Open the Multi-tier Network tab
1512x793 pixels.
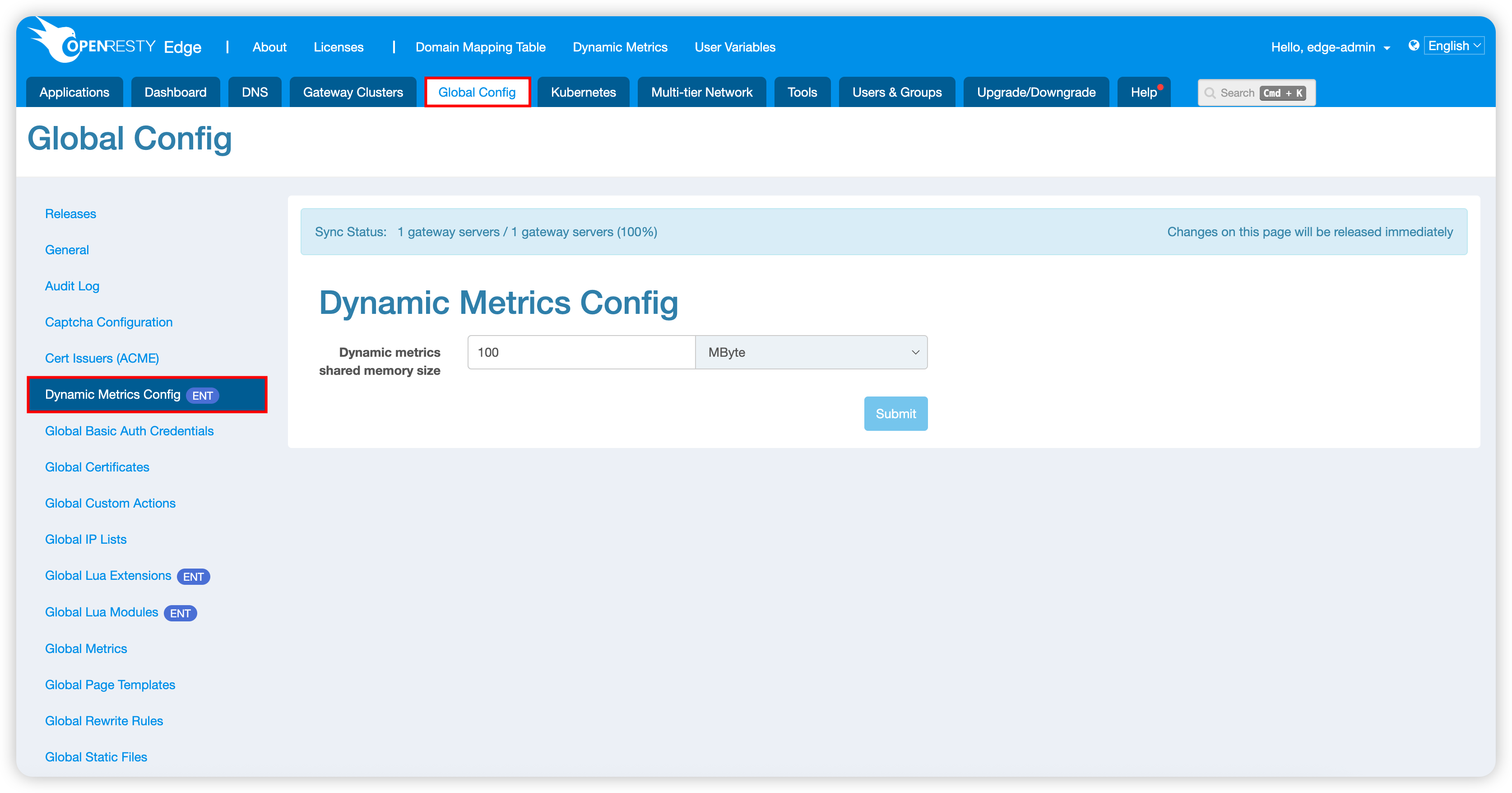(x=701, y=92)
